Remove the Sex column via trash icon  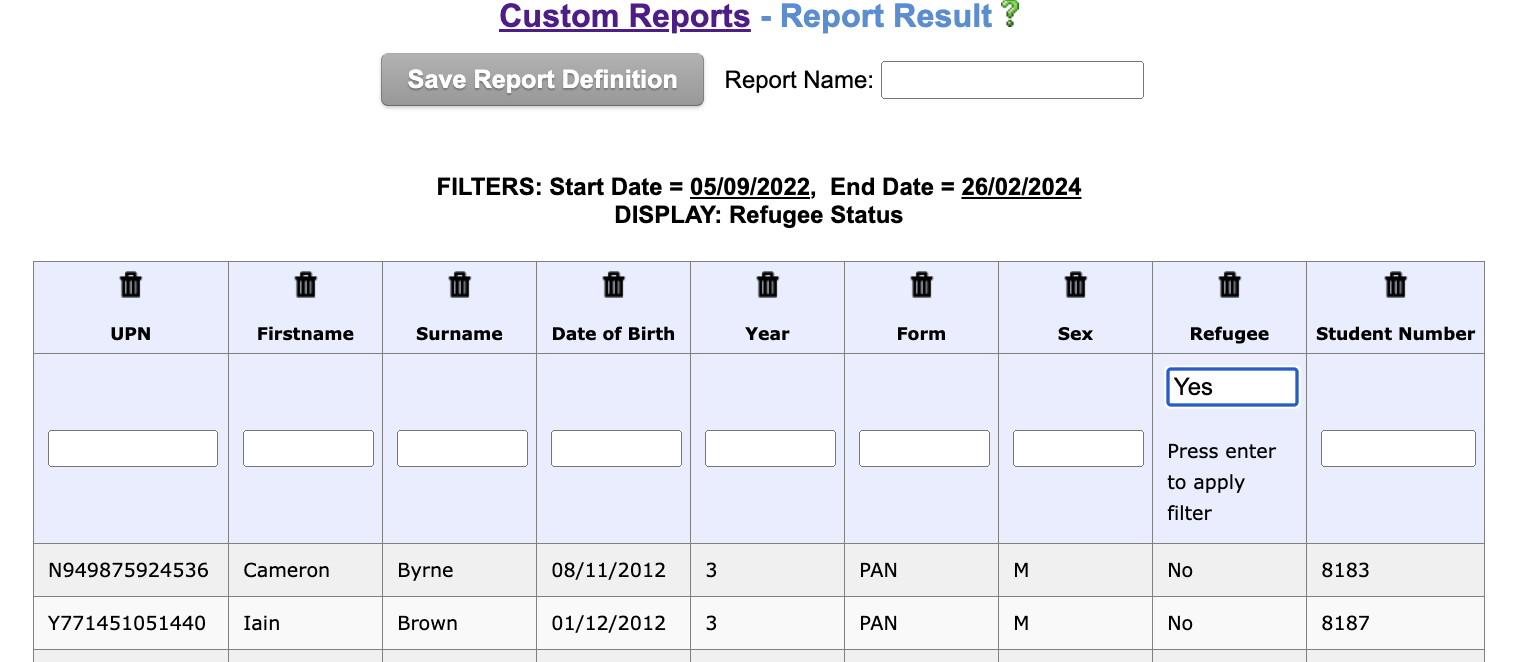(x=1076, y=285)
